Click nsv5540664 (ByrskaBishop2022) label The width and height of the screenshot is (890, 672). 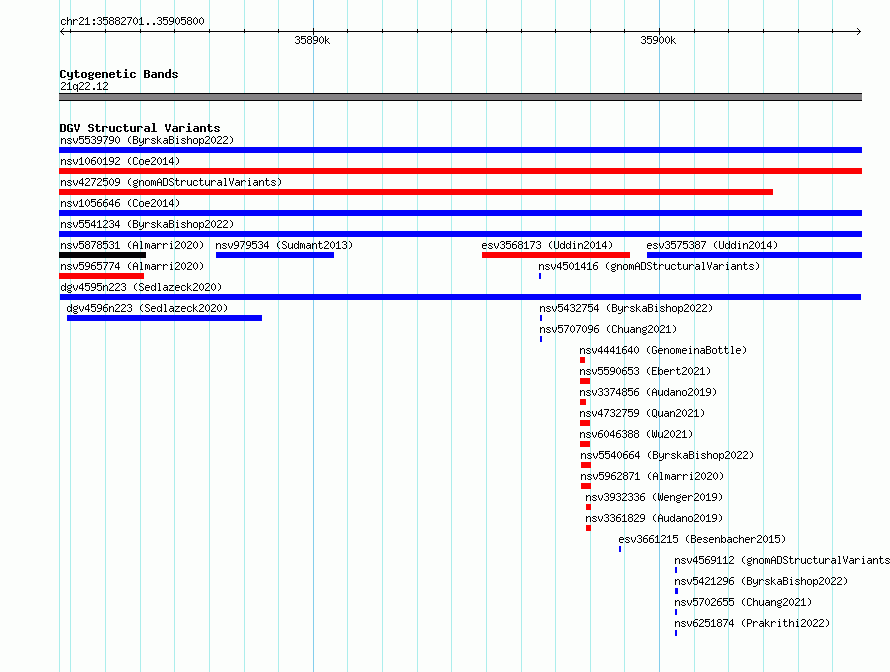[667, 455]
